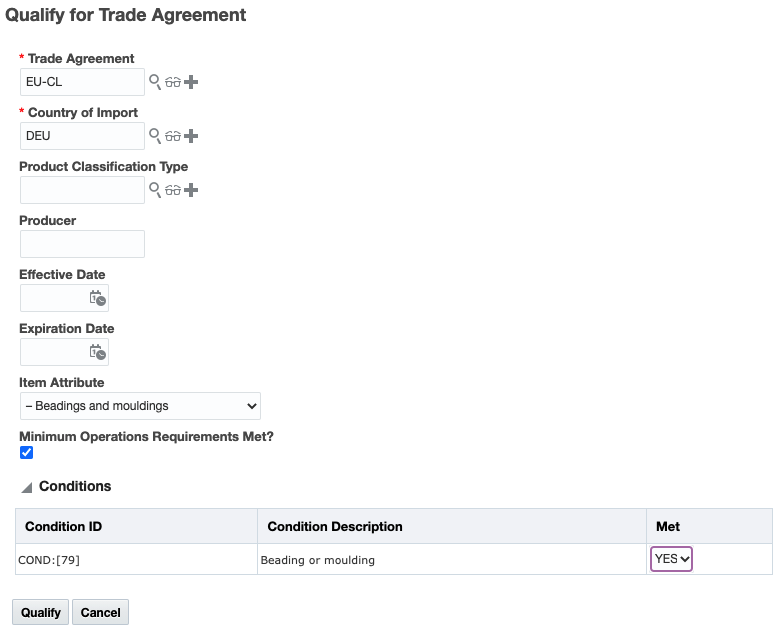Click the Trade Agreement glasses view icon
This screenshot has width=781, height=633.
click(173, 82)
